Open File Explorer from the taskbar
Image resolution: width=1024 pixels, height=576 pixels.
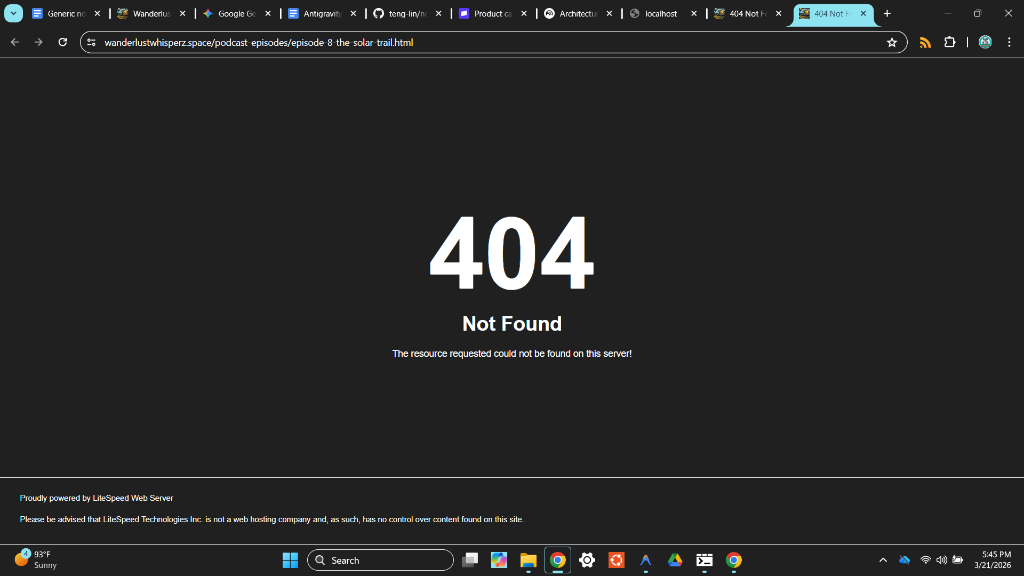(528, 560)
